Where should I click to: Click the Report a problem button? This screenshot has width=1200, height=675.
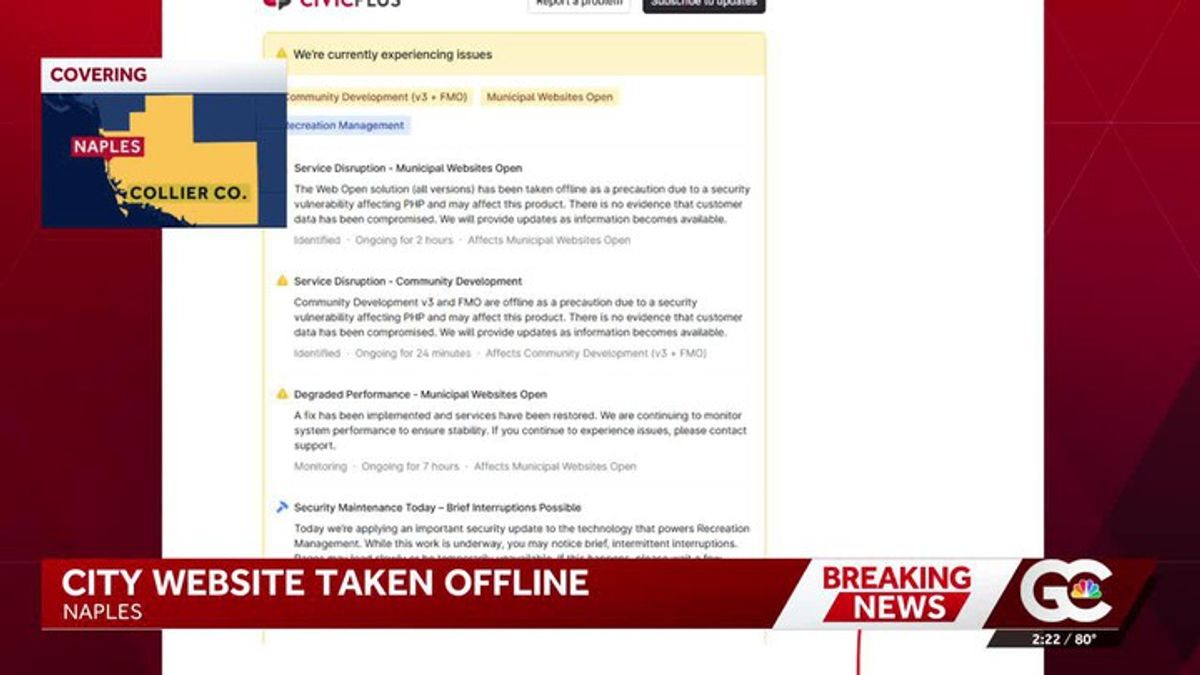click(x=579, y=4)
